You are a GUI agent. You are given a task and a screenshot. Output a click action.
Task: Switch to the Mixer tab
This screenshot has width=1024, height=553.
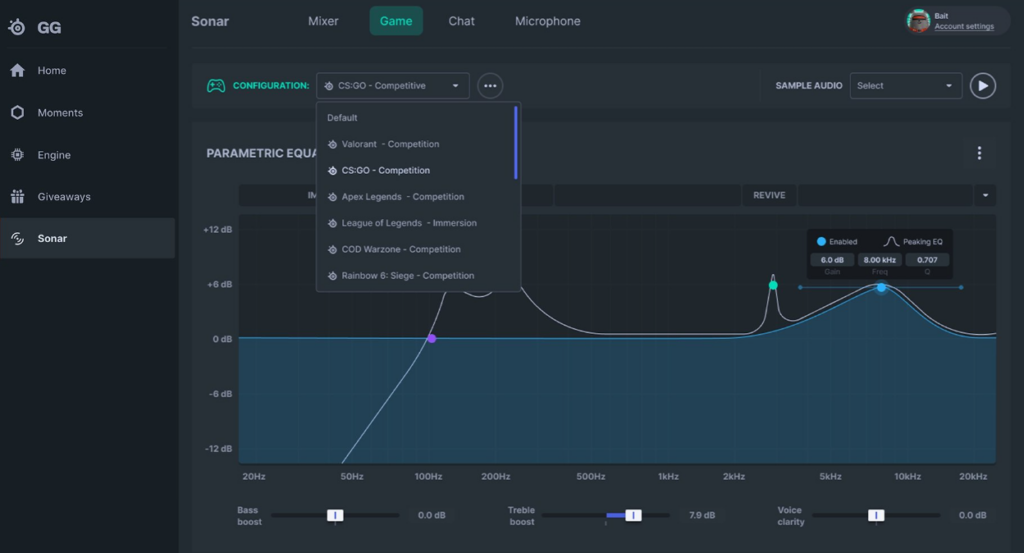pos(323,21)
